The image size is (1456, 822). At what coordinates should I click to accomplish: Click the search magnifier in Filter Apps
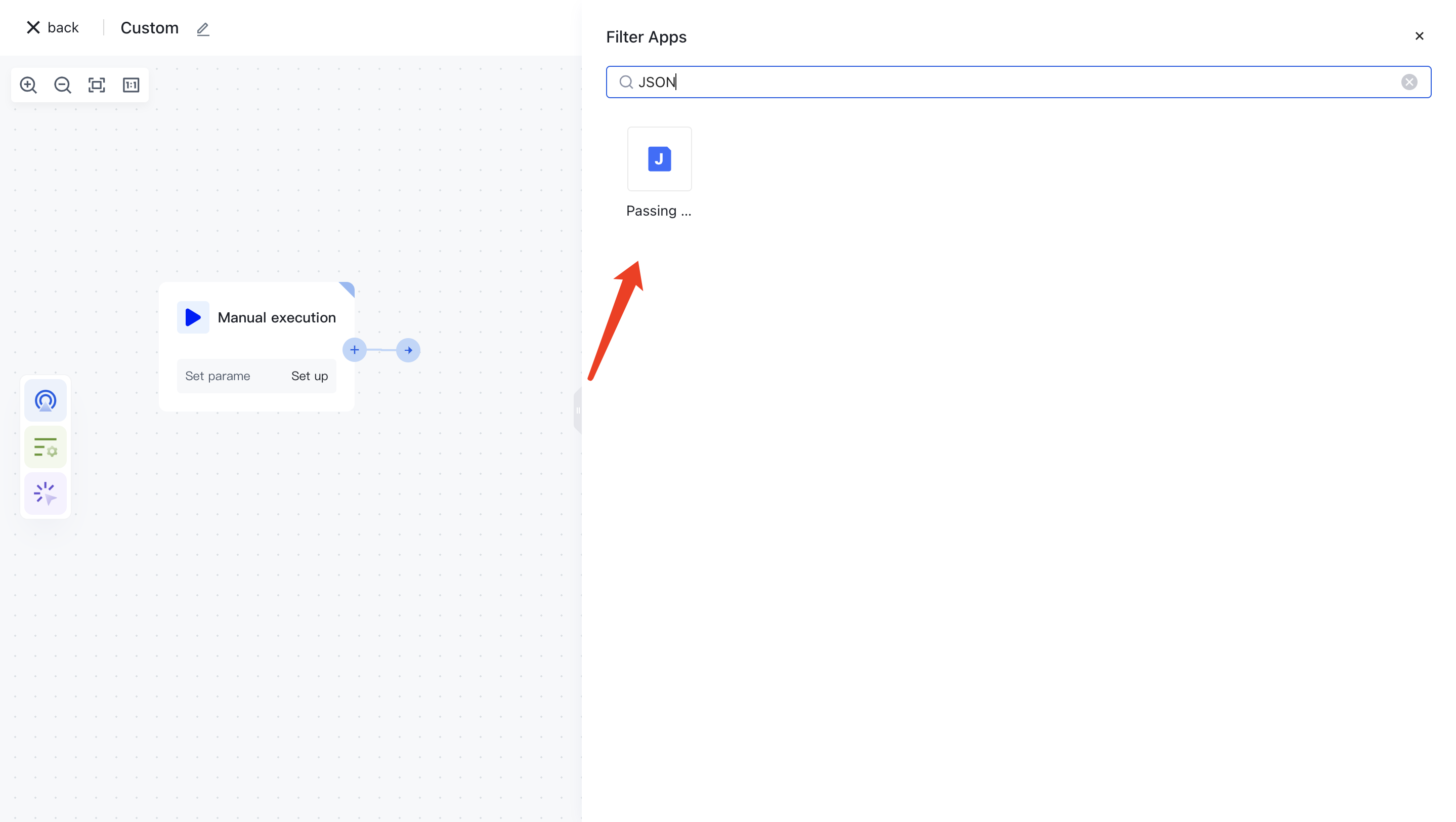[x=626, y=82]
